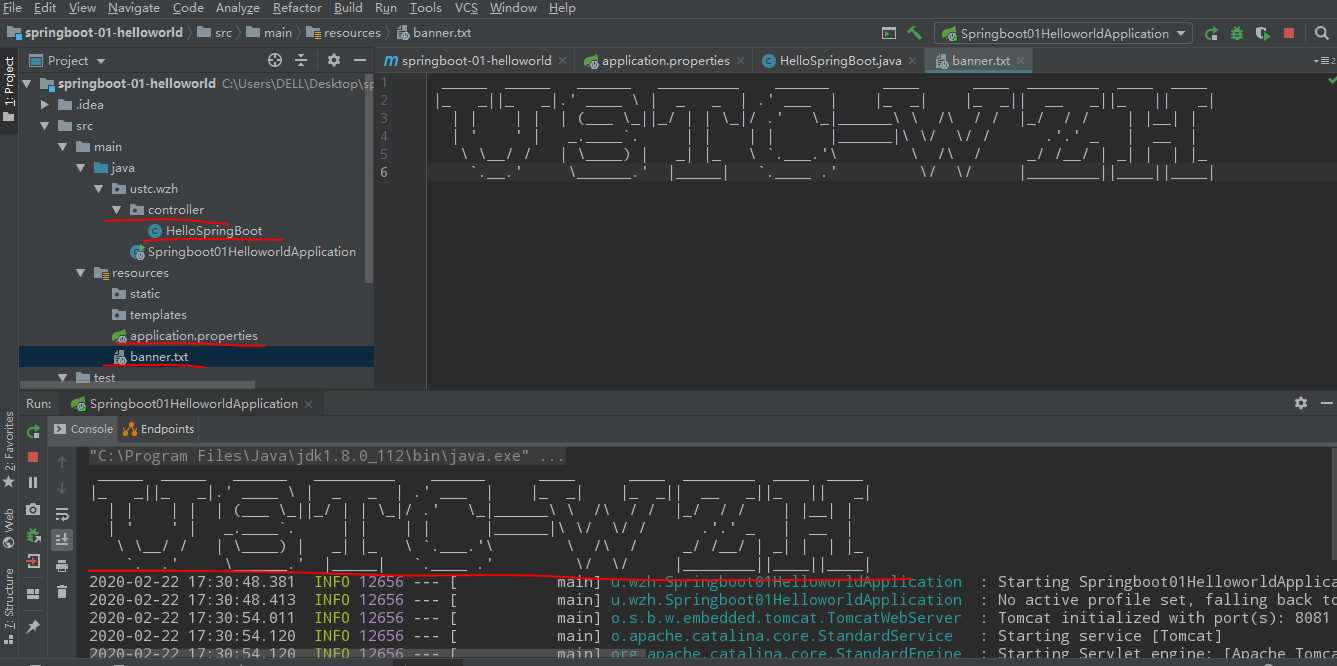This screenshot has height=666, width=1337.
Task: Jump to next stack trace with down arrow
Action: point(62,488)
